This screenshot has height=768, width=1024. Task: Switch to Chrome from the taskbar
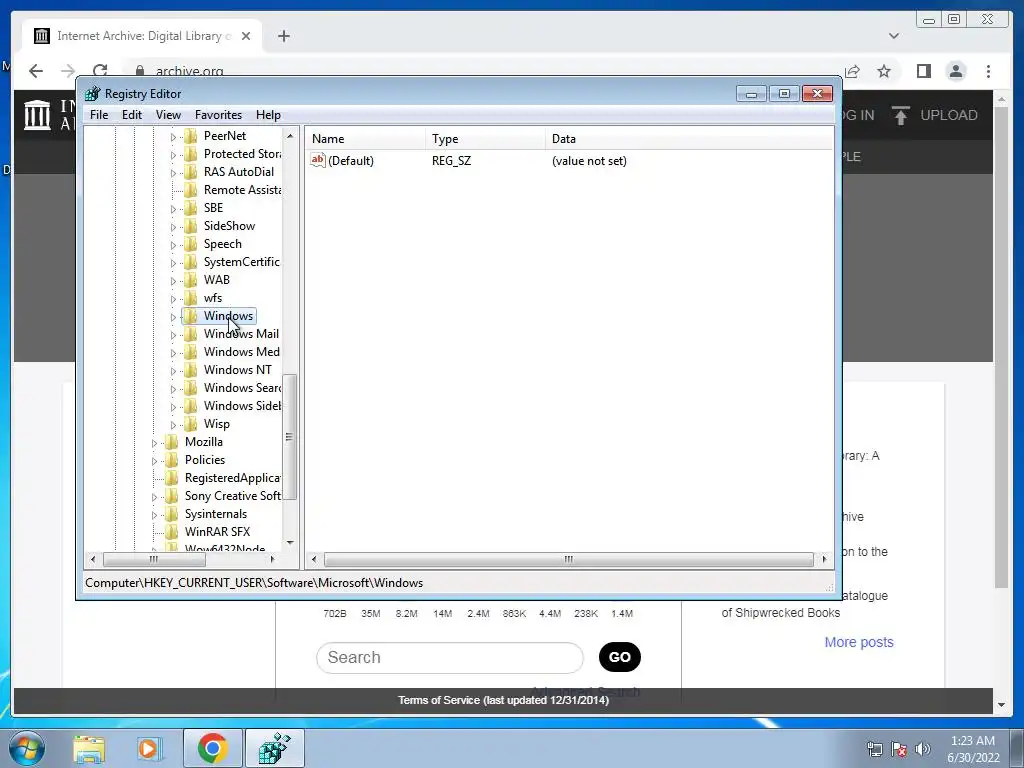pyautogui.click(x=212, y=748)
